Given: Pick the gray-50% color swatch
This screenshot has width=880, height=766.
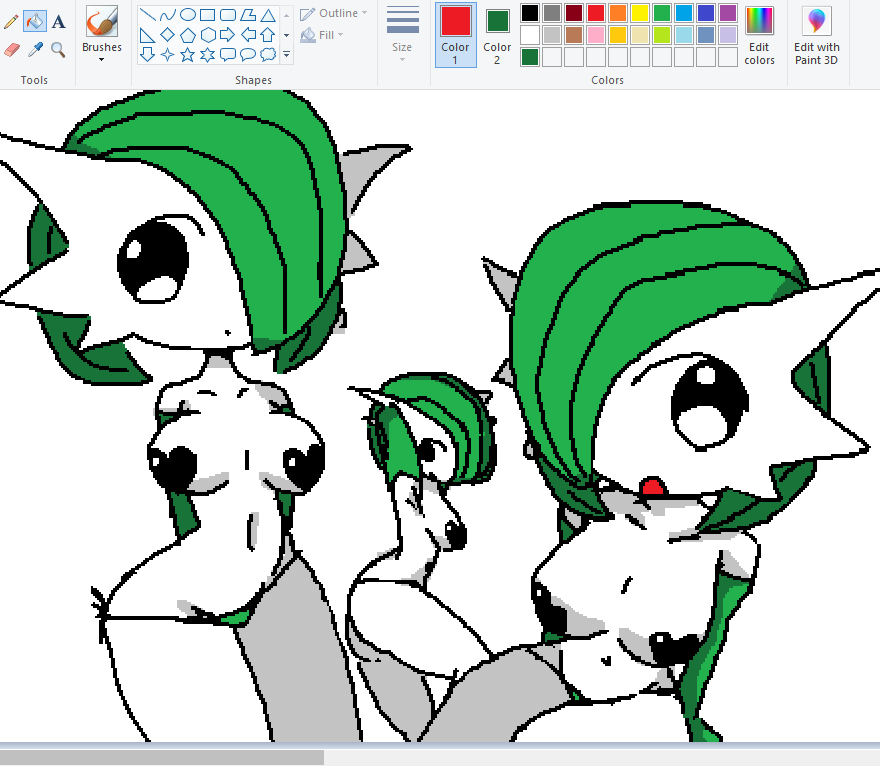Looking at the screenshot, I should pyautogui.click(x=552, y=13).
